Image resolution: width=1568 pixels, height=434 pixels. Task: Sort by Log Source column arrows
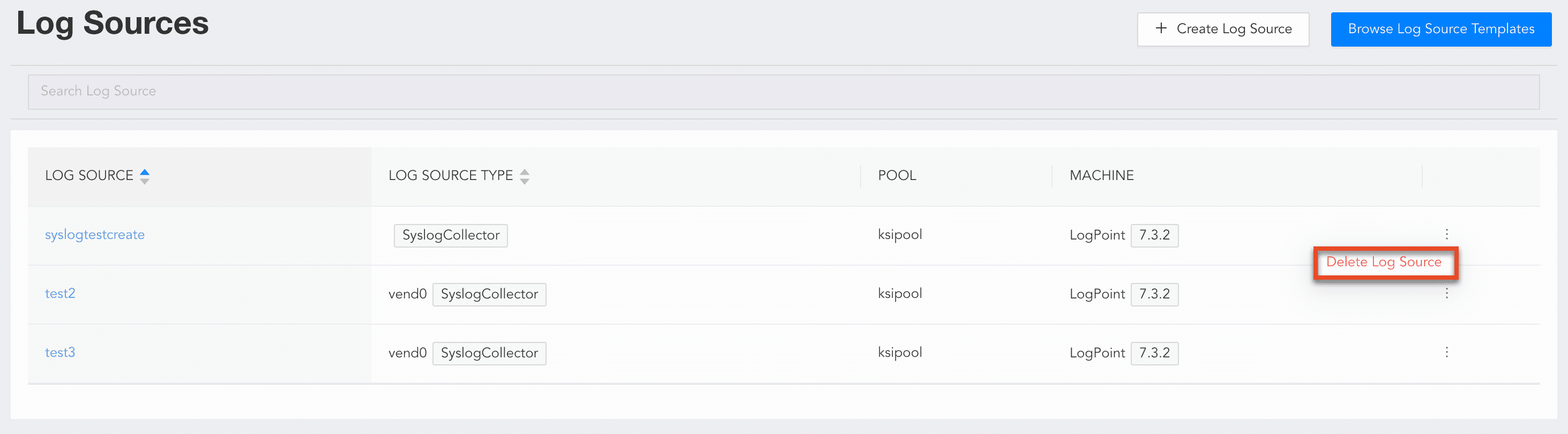tap(145, 176)
